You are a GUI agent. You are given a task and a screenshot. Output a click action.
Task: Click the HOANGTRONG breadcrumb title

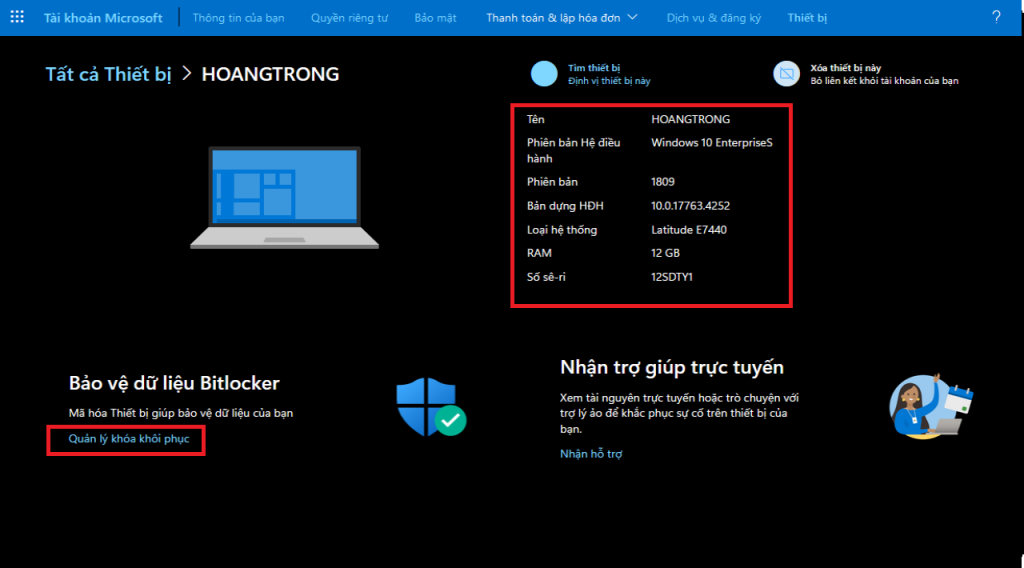pos(270,74)
